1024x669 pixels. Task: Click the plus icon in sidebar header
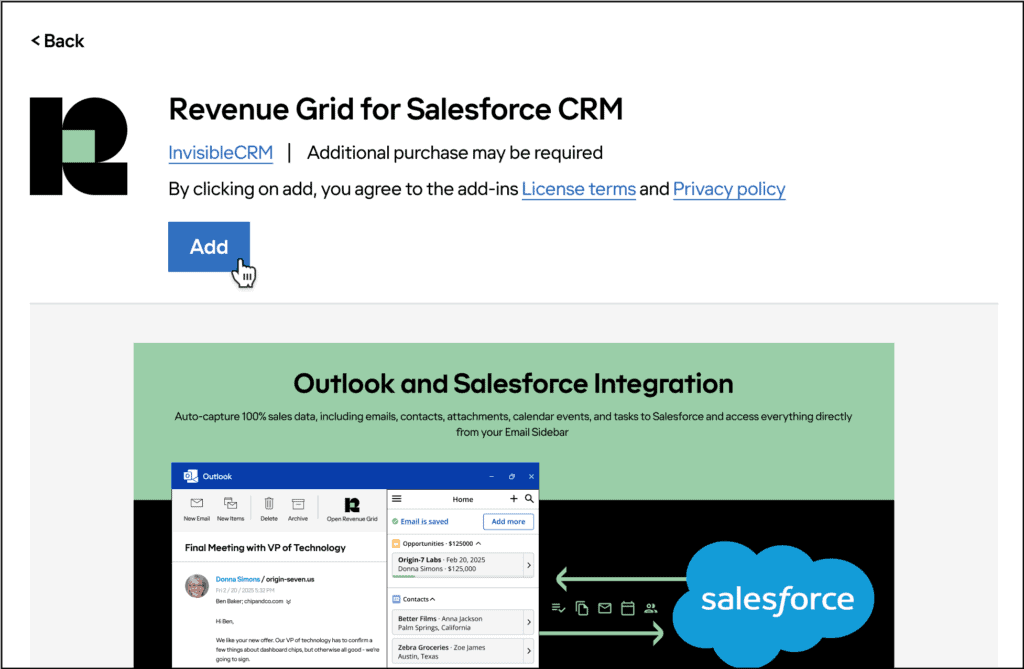[514, 498]
